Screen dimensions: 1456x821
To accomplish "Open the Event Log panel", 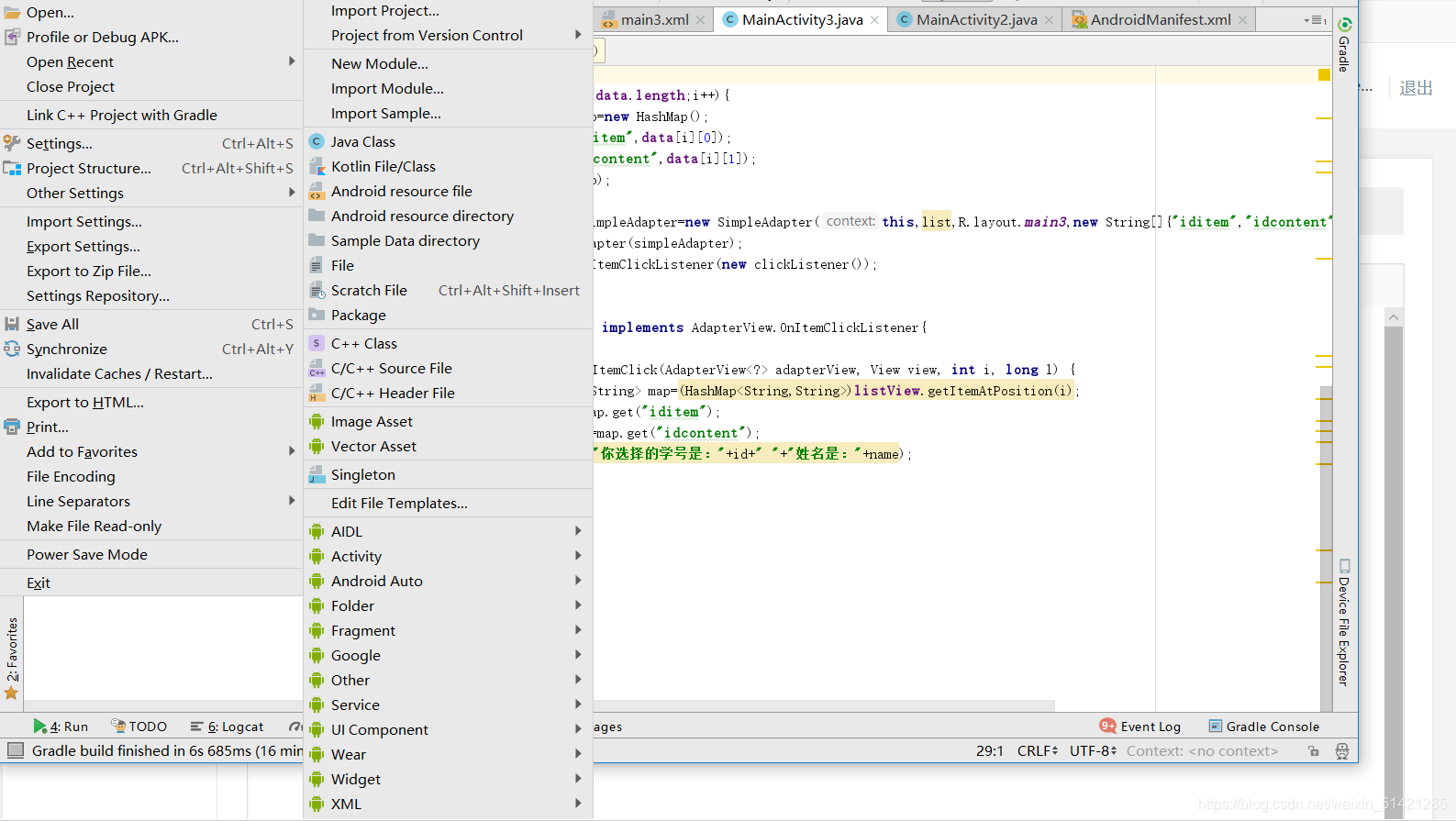I will [x=1140, y=726].
